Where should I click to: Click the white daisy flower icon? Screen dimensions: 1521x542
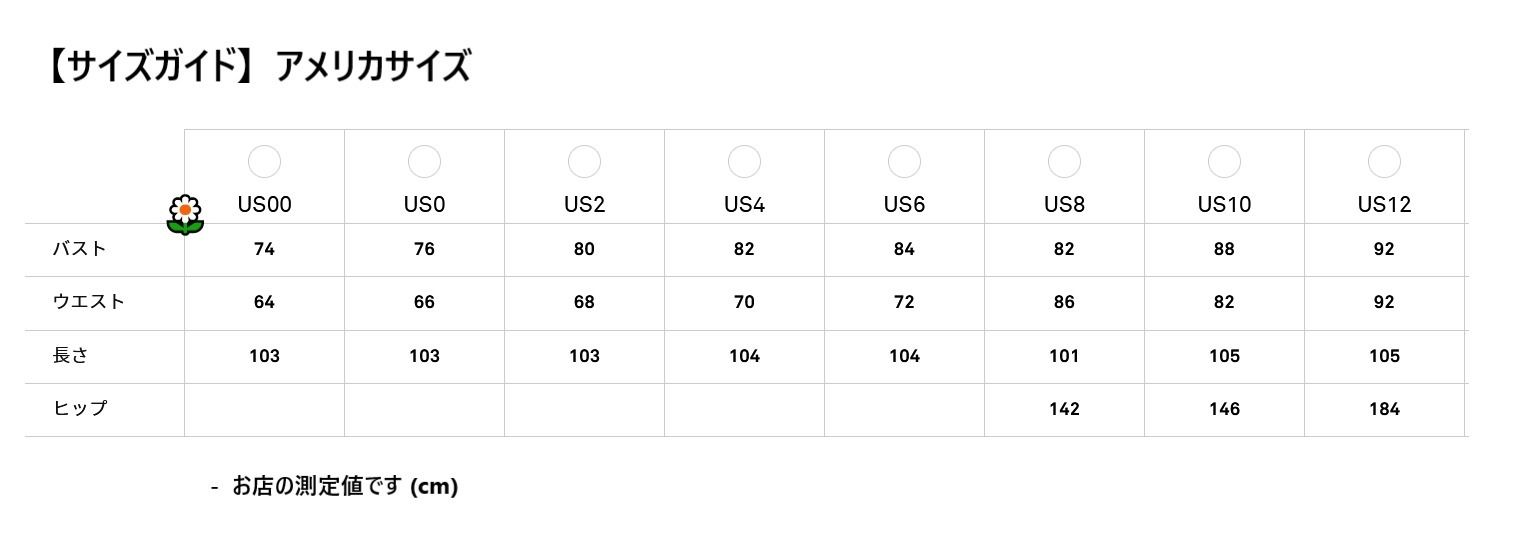(185, 215)
